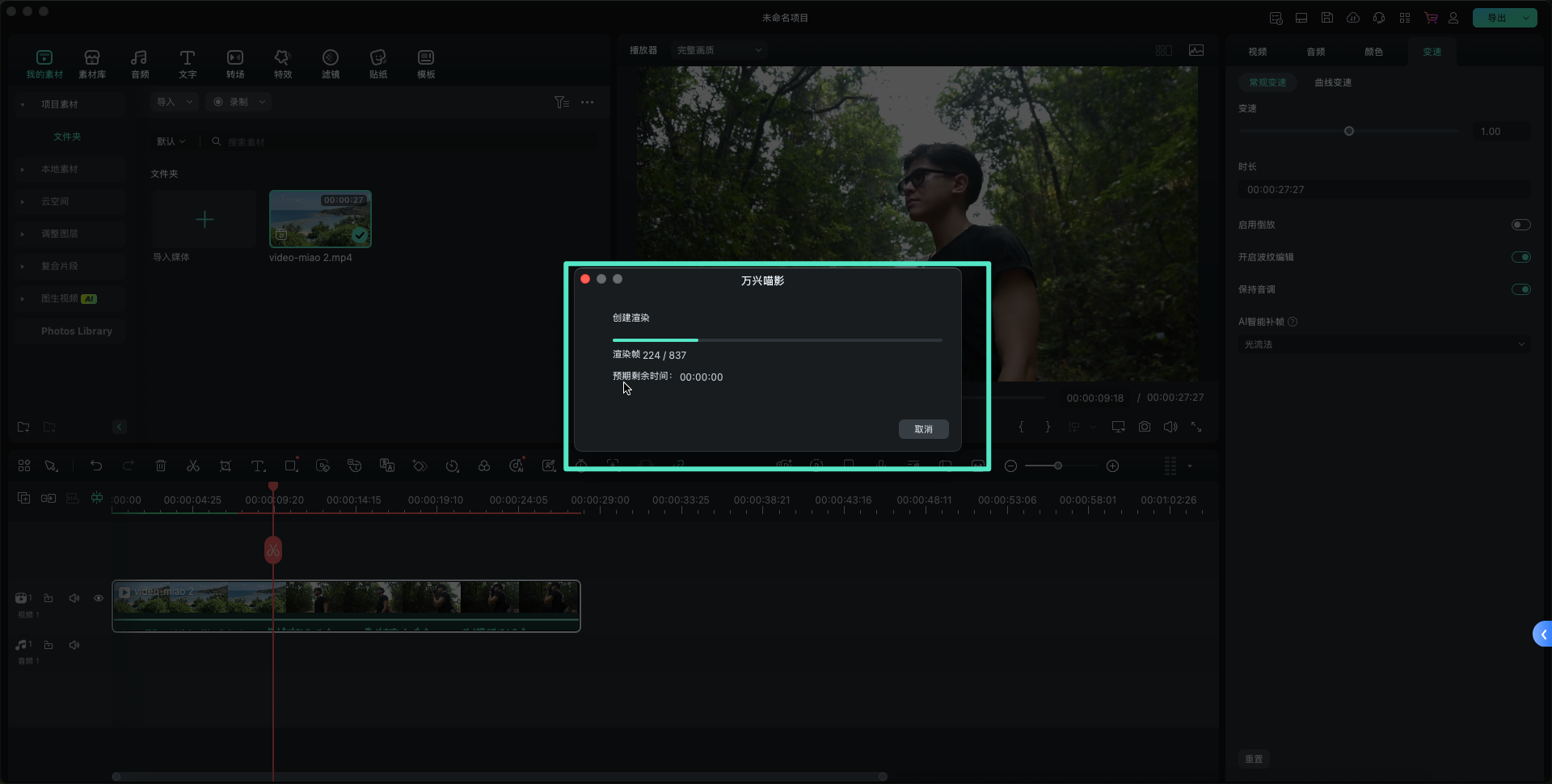This screenshot has height=784, width=1552.
Task: Open the media filter and sort icon
Action: click(562, 102)
